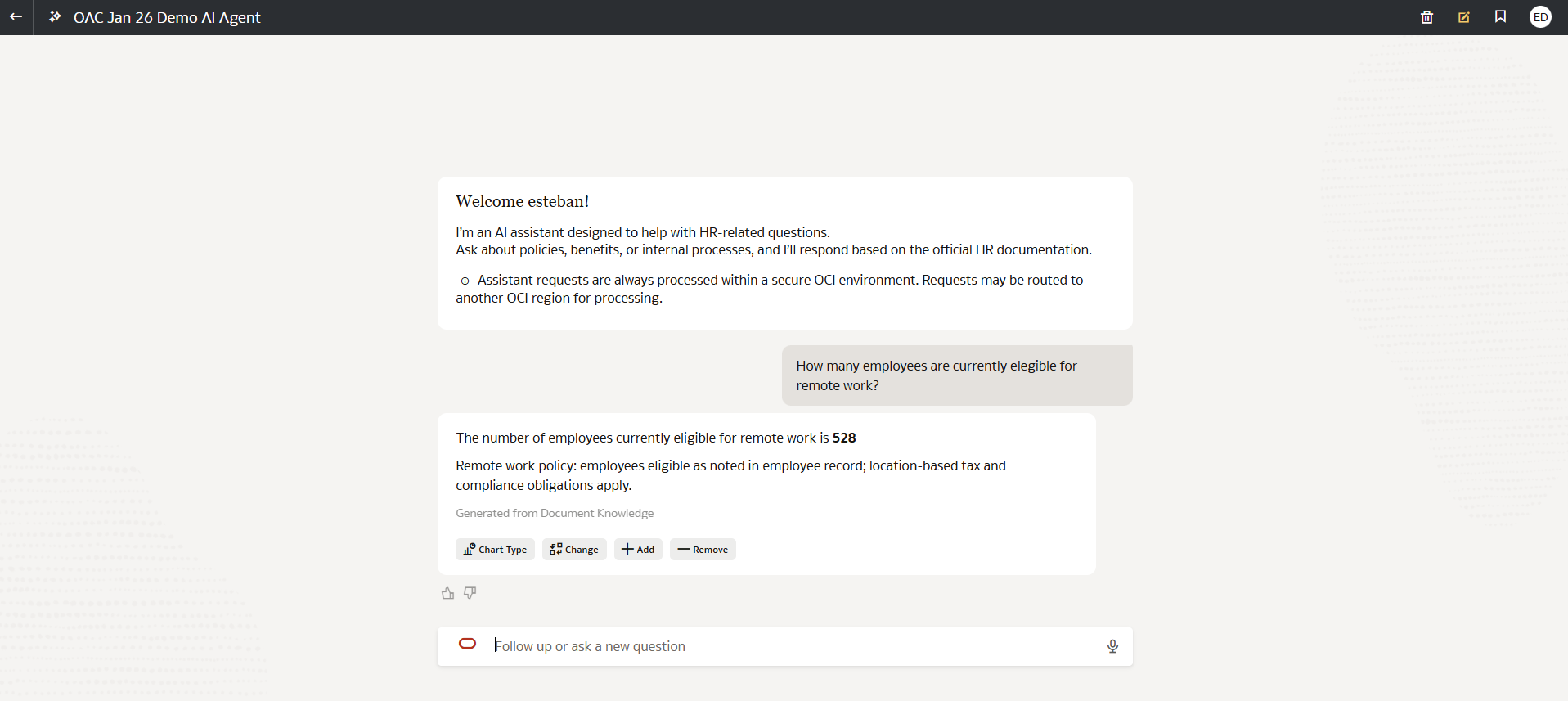The width and height of the screenshot is (1568, 701).
Task: Open the Chart Type options
Action: click(x=495, y=550)
